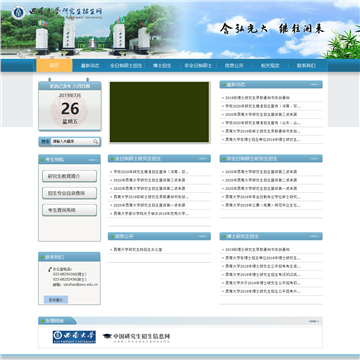Image resolution: width=360 pixels, height=360 pixels.
Task: Click the search keyword input field
Action: [x=72, y=142]
